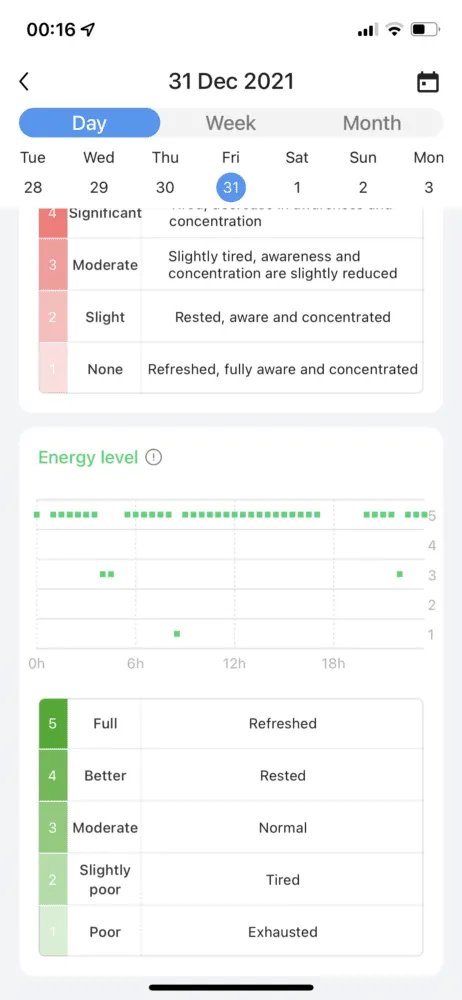The image size is (462, 1000).
Task: Open the calendar date picker icon
Action: (x=428, y=82)
